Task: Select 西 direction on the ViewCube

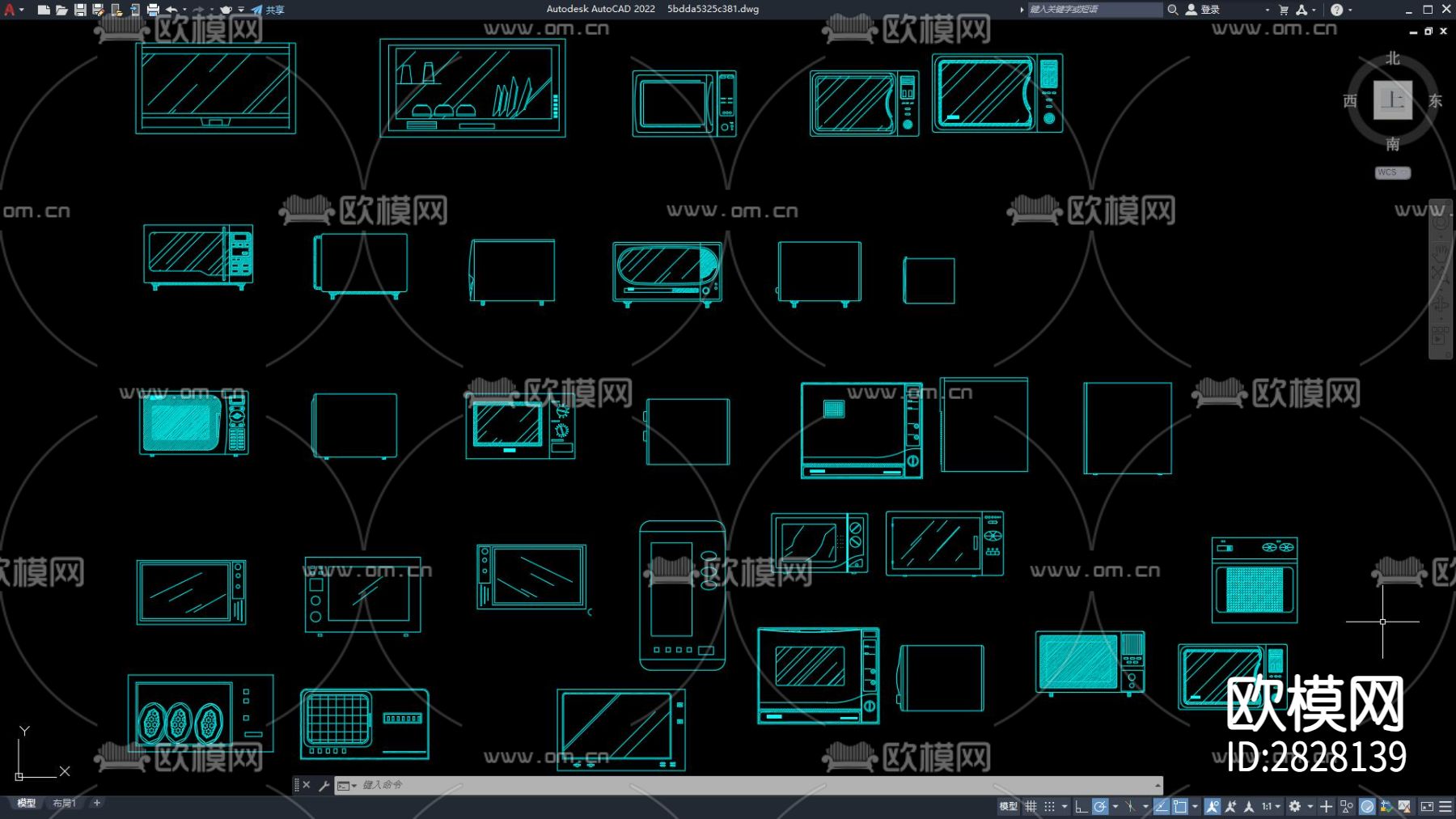Action: click(x=1350, y=100)
